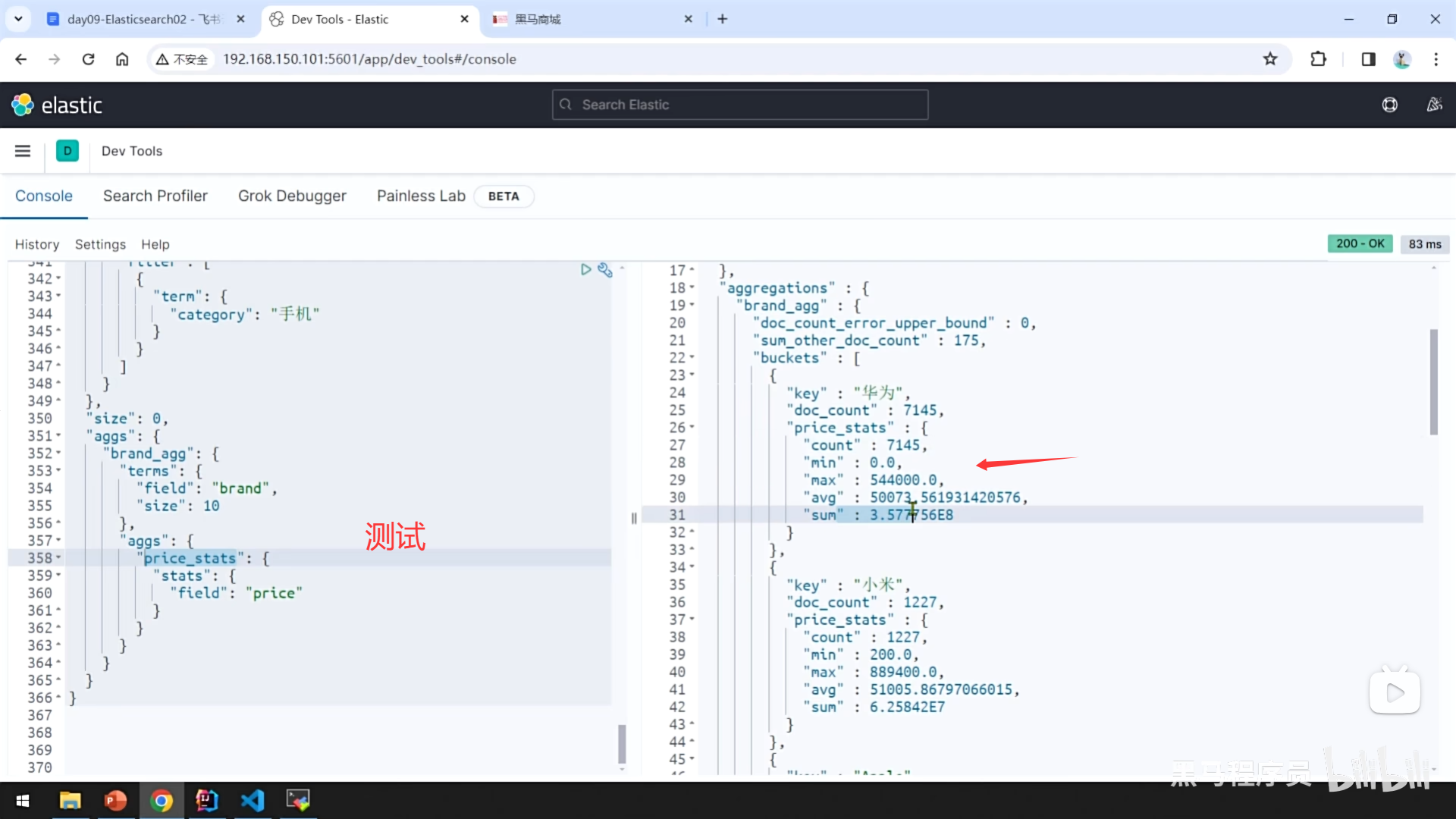Bookmark this page with star icon

(x=1270, y=59)
